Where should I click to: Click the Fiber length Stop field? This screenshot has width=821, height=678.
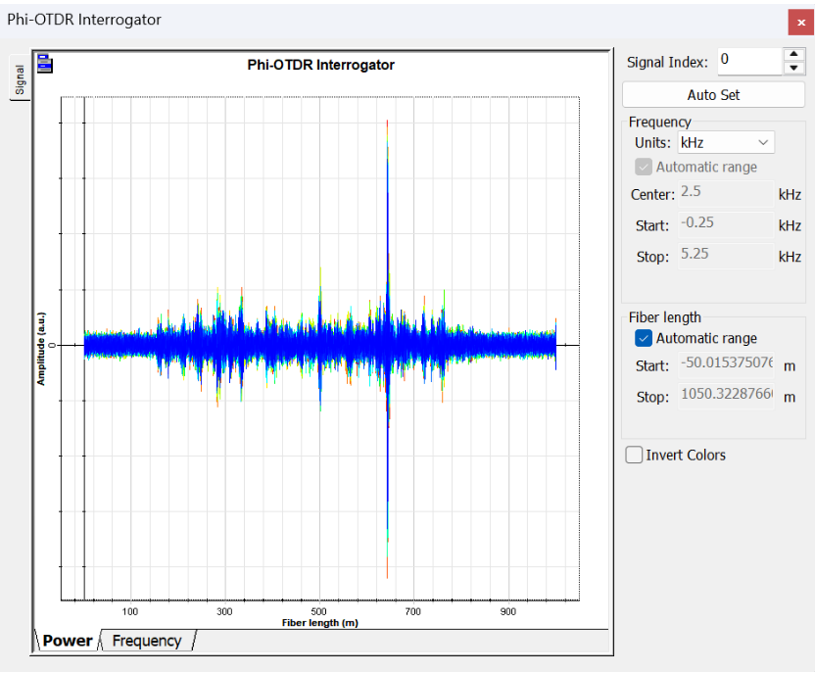click(726, 396)
